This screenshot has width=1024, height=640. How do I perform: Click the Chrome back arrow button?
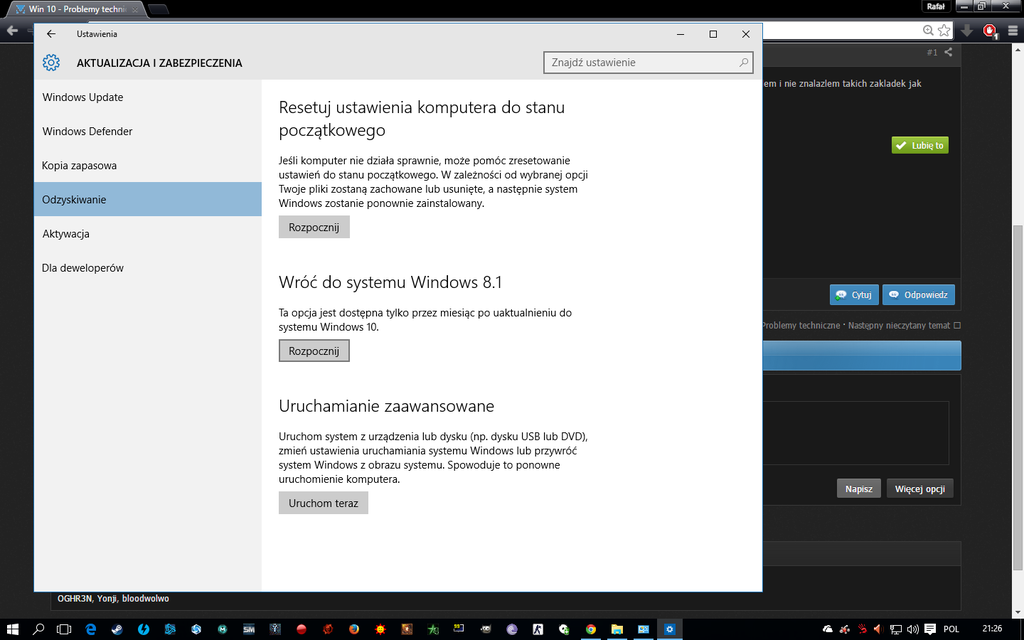[x=12, y=31]
